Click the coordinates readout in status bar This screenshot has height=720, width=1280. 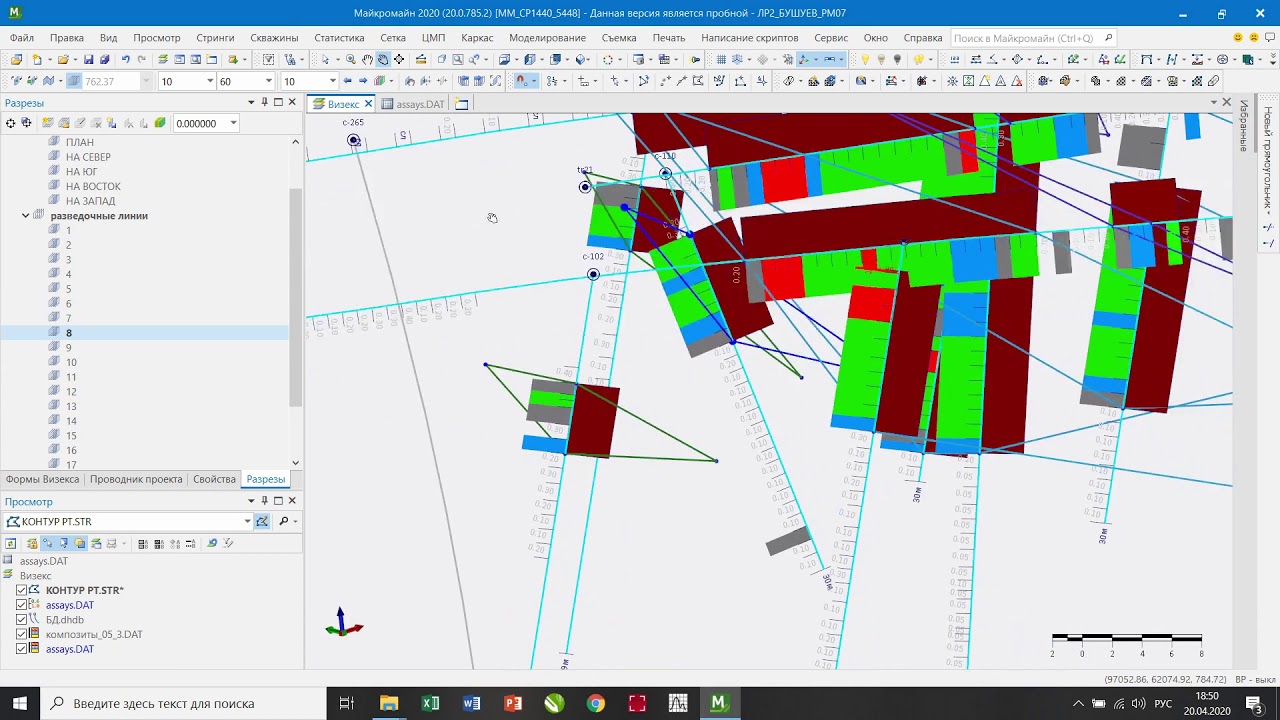click(x=1165, y=680)
